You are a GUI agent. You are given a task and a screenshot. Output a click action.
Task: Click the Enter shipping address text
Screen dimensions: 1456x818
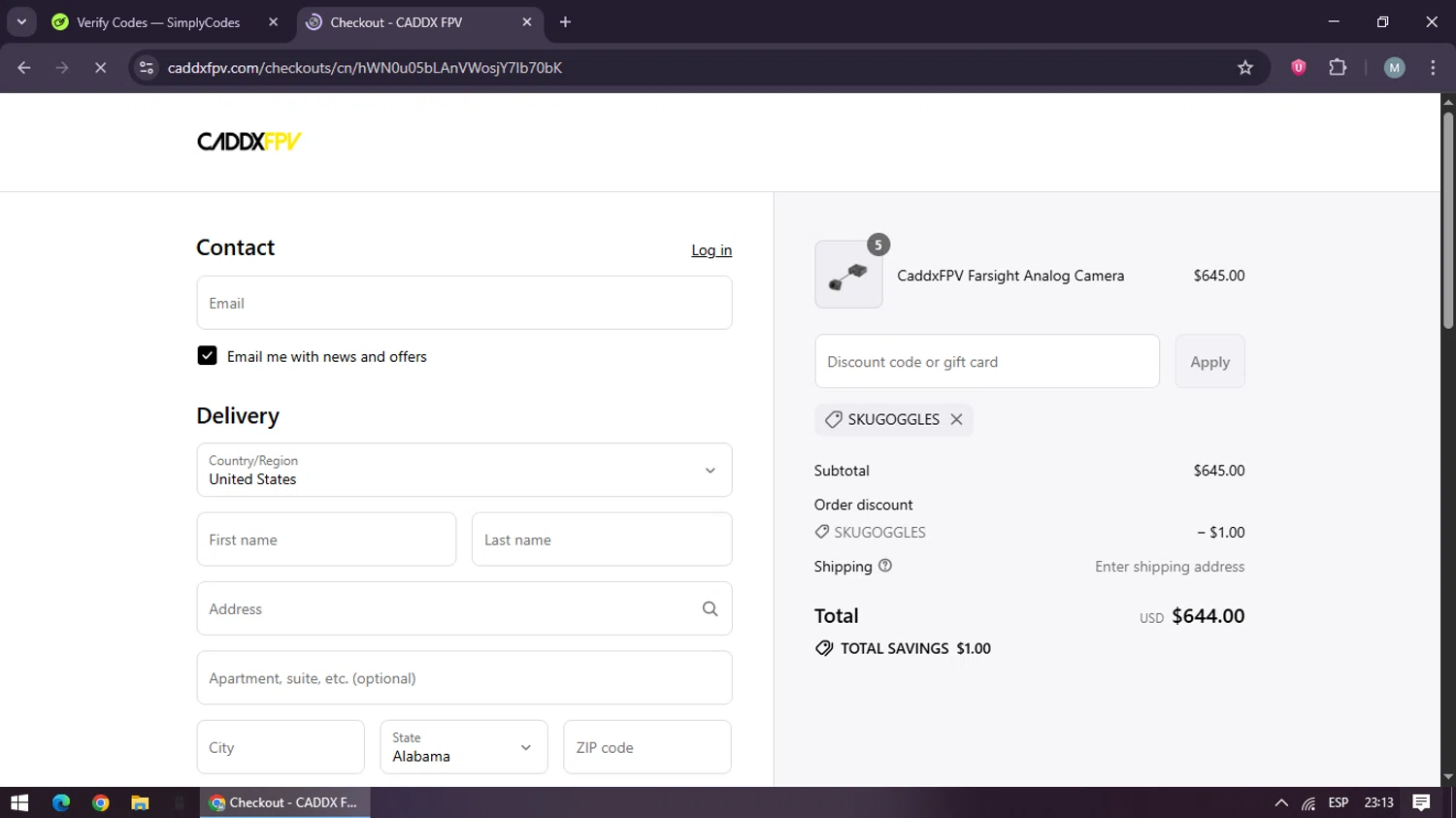click(x=1170, y=567)
